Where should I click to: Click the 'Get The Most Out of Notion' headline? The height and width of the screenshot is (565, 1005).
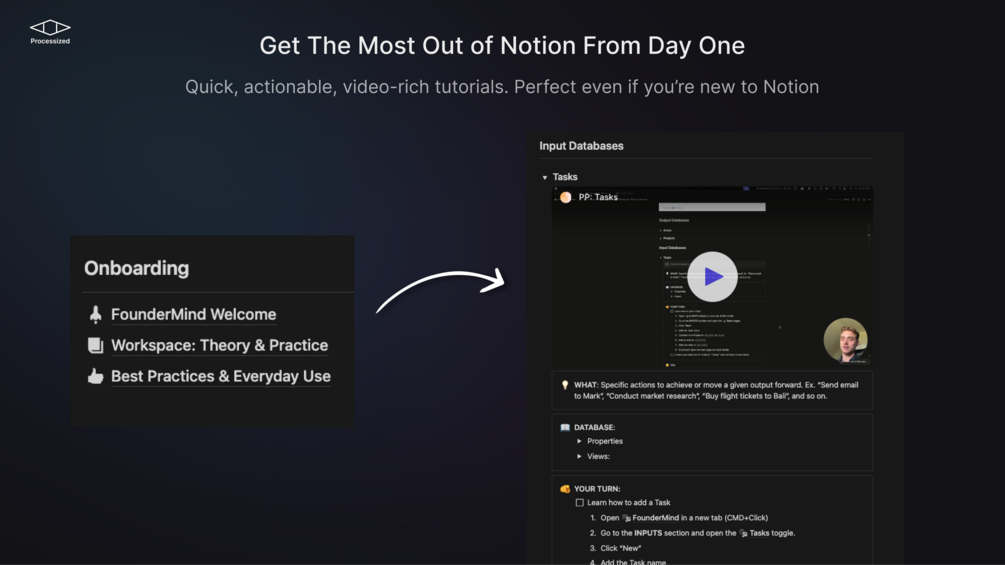click(x=502, y=45)
